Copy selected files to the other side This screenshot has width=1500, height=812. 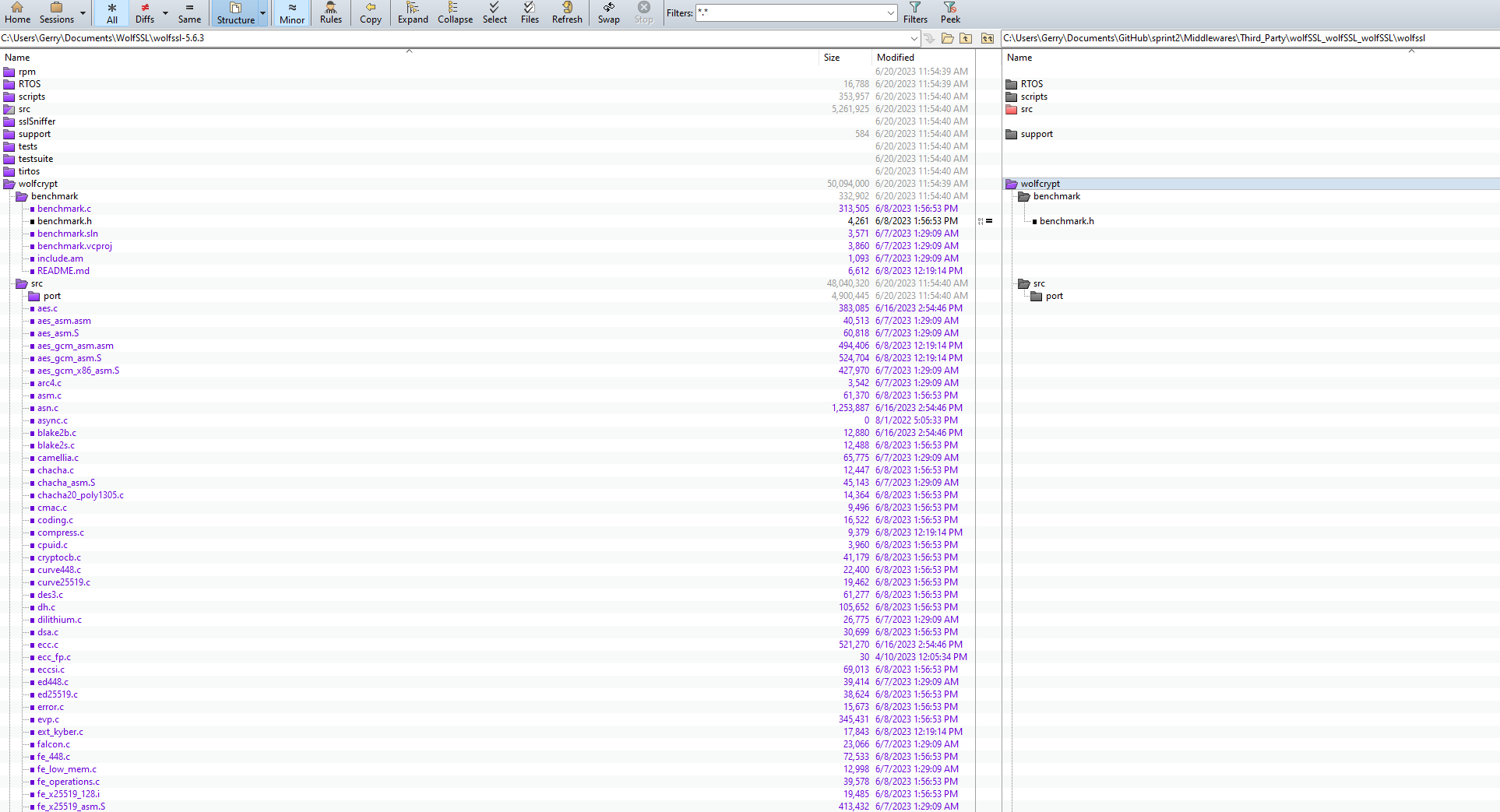pyautogui.click(x=370, y=12)
